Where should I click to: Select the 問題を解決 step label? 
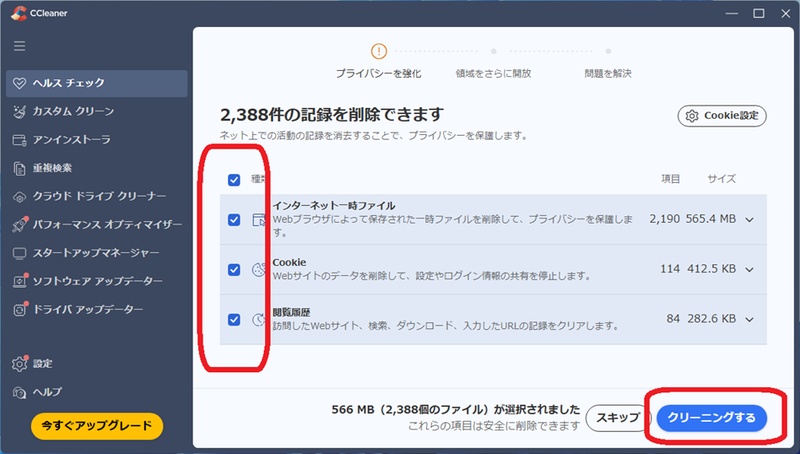pos(608,74)
